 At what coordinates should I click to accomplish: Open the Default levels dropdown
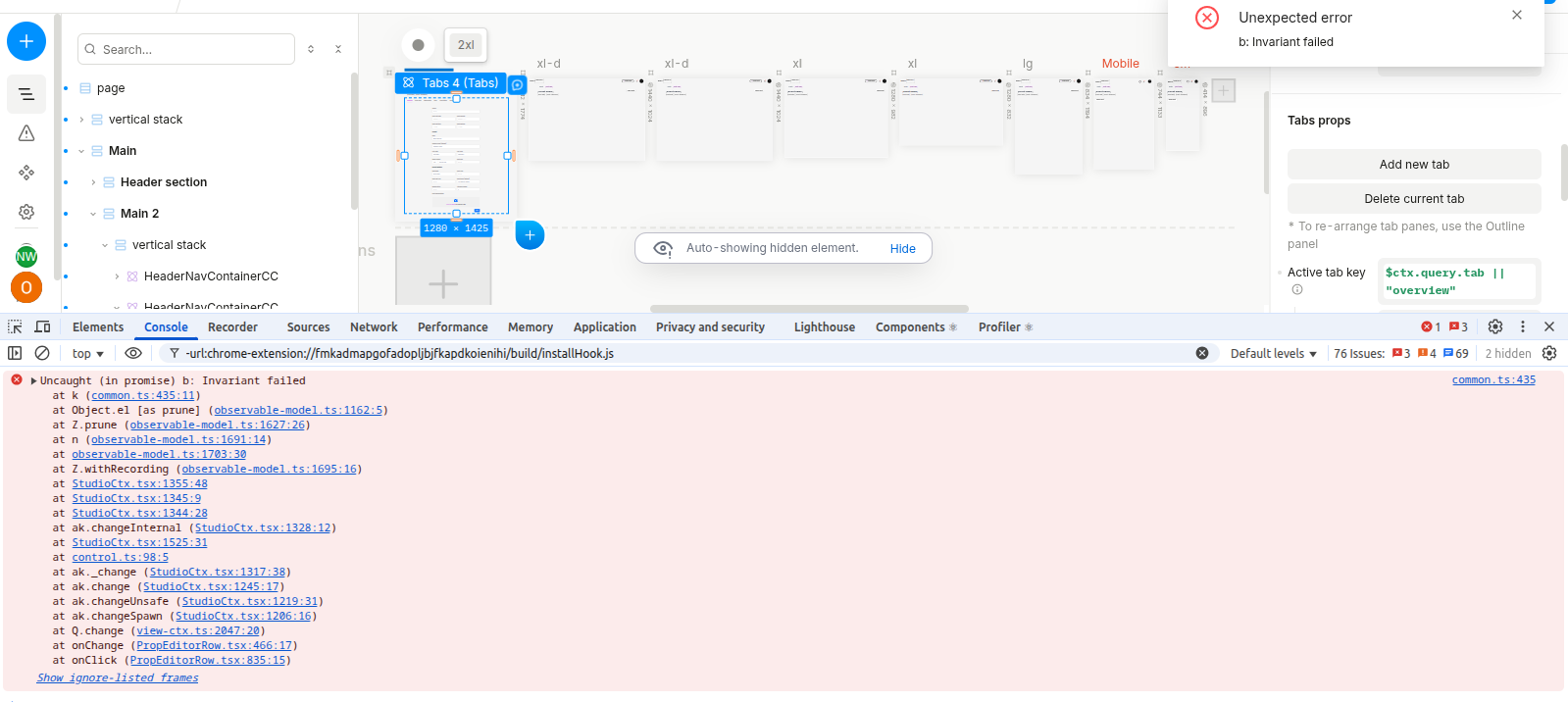pos(1273,353)
